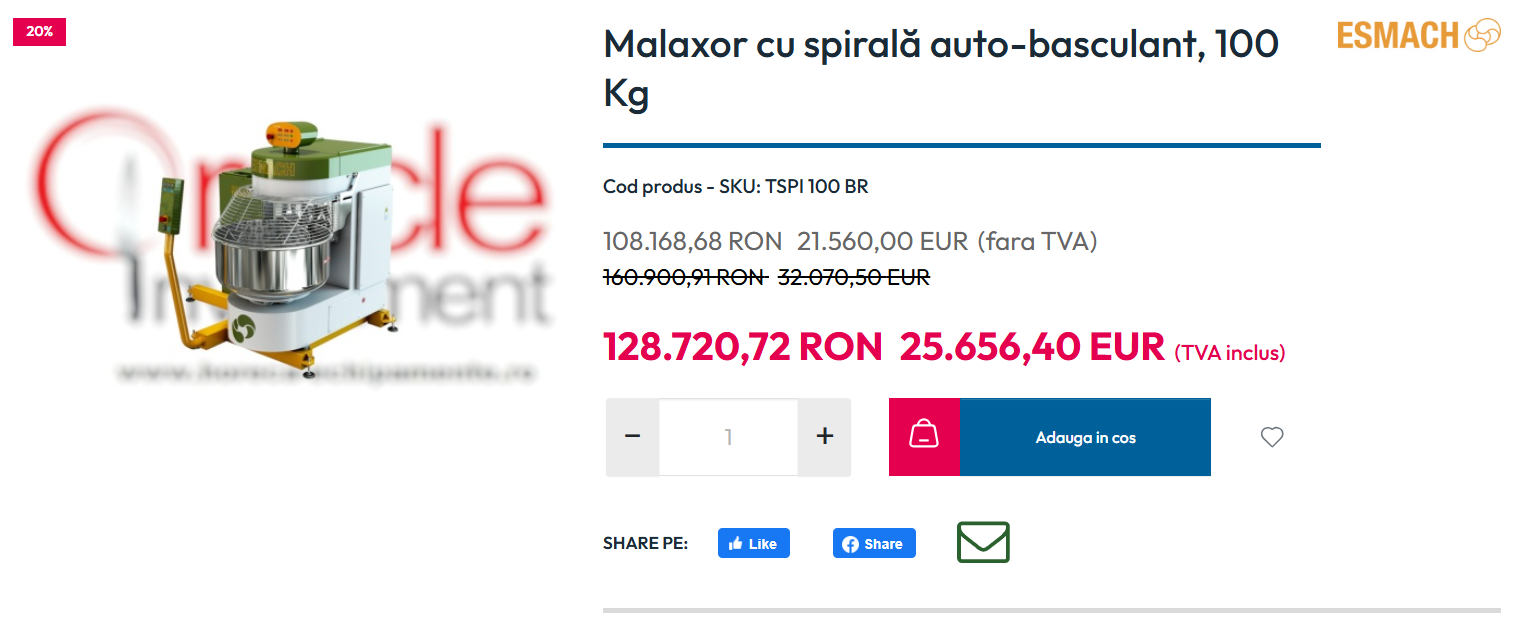The image size is (1526, 630).
Task: Click the TVA inclus note
Action: tap(1230, 353)
